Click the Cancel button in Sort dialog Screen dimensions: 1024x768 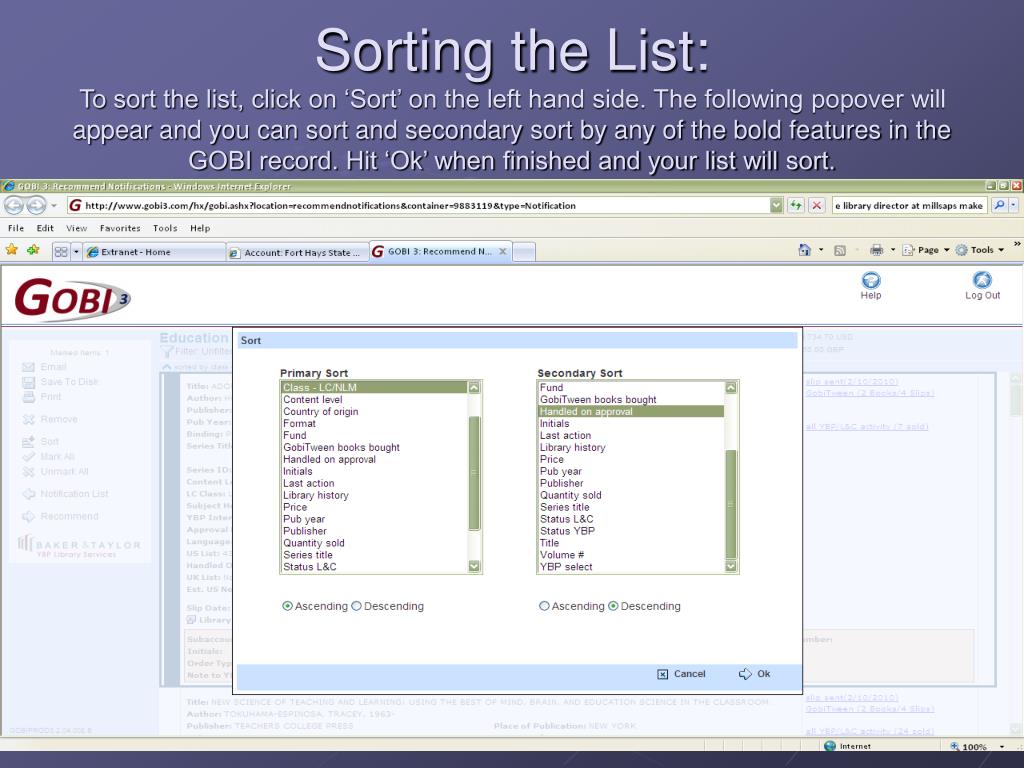tap(681, 674)
